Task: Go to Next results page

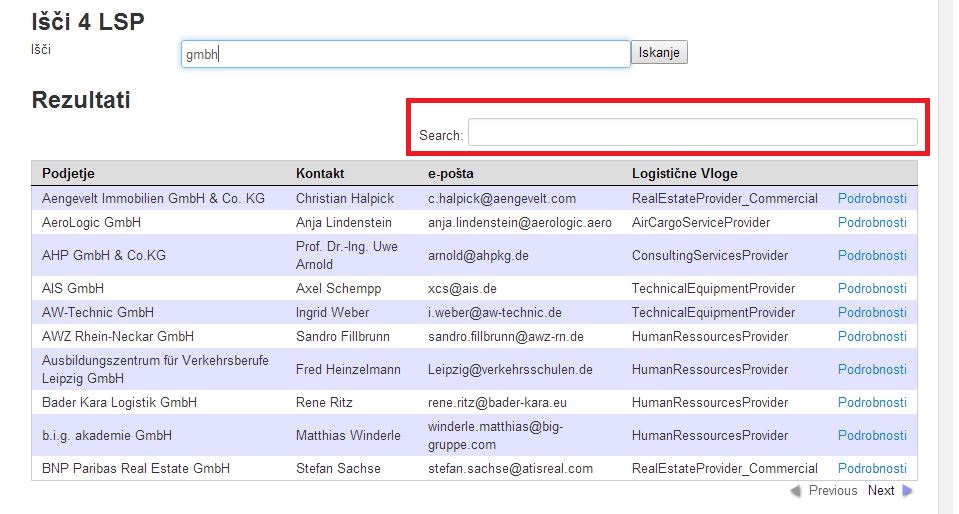Action: pos(881,491)
